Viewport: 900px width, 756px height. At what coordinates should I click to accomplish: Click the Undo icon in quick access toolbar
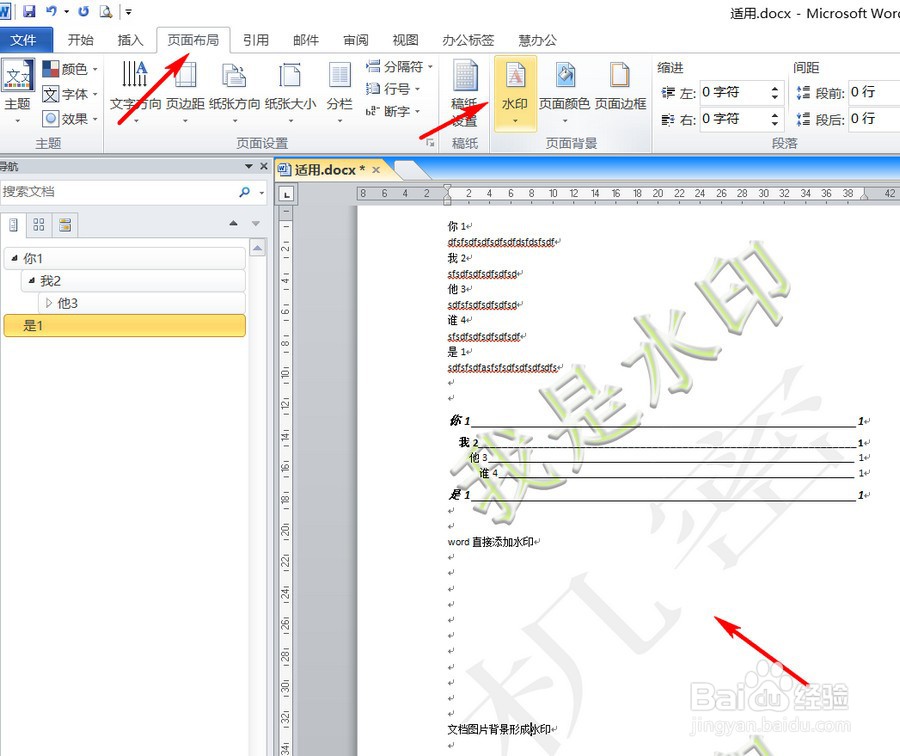[51, 11]
